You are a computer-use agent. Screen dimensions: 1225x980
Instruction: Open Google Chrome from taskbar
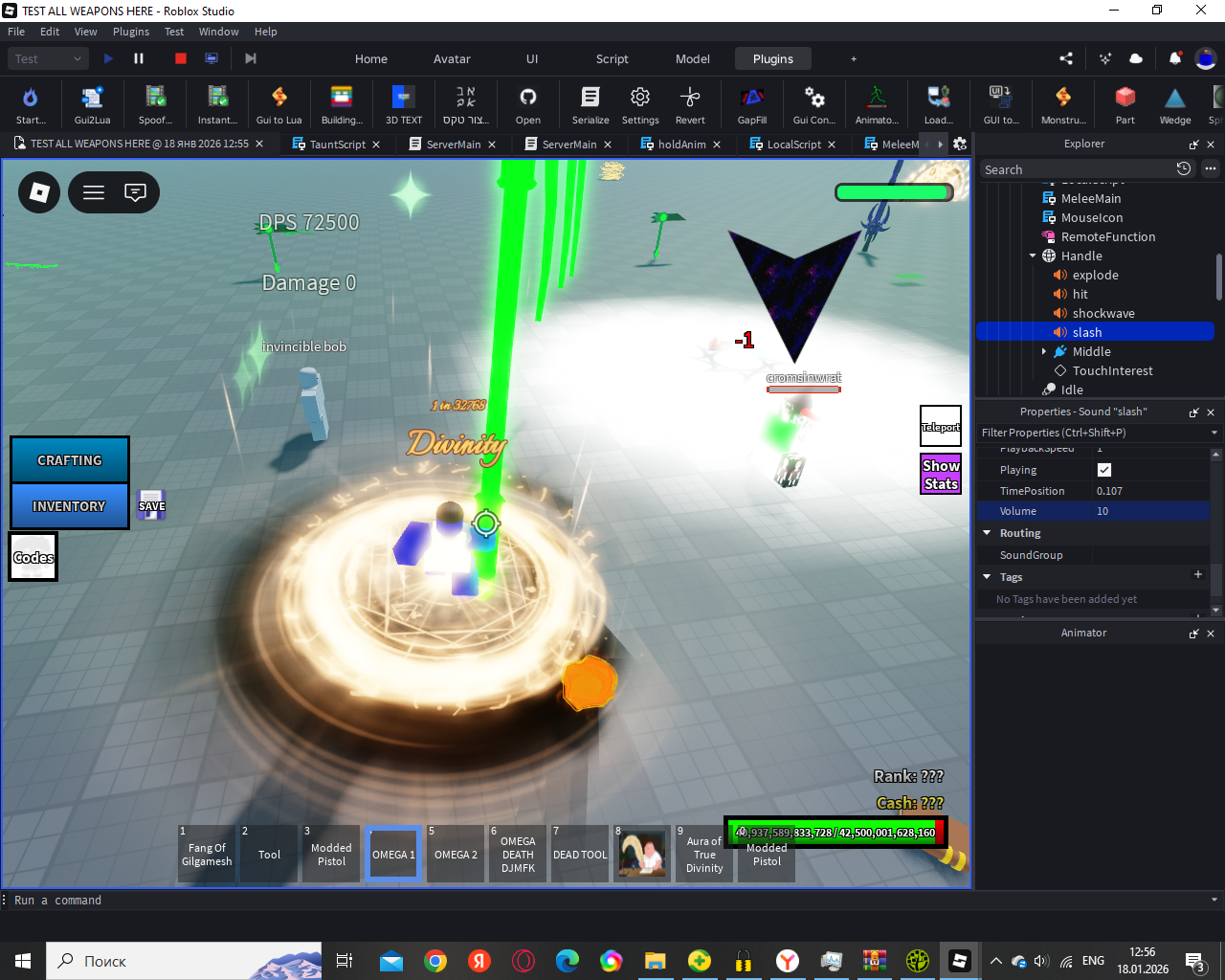(435, 961)
